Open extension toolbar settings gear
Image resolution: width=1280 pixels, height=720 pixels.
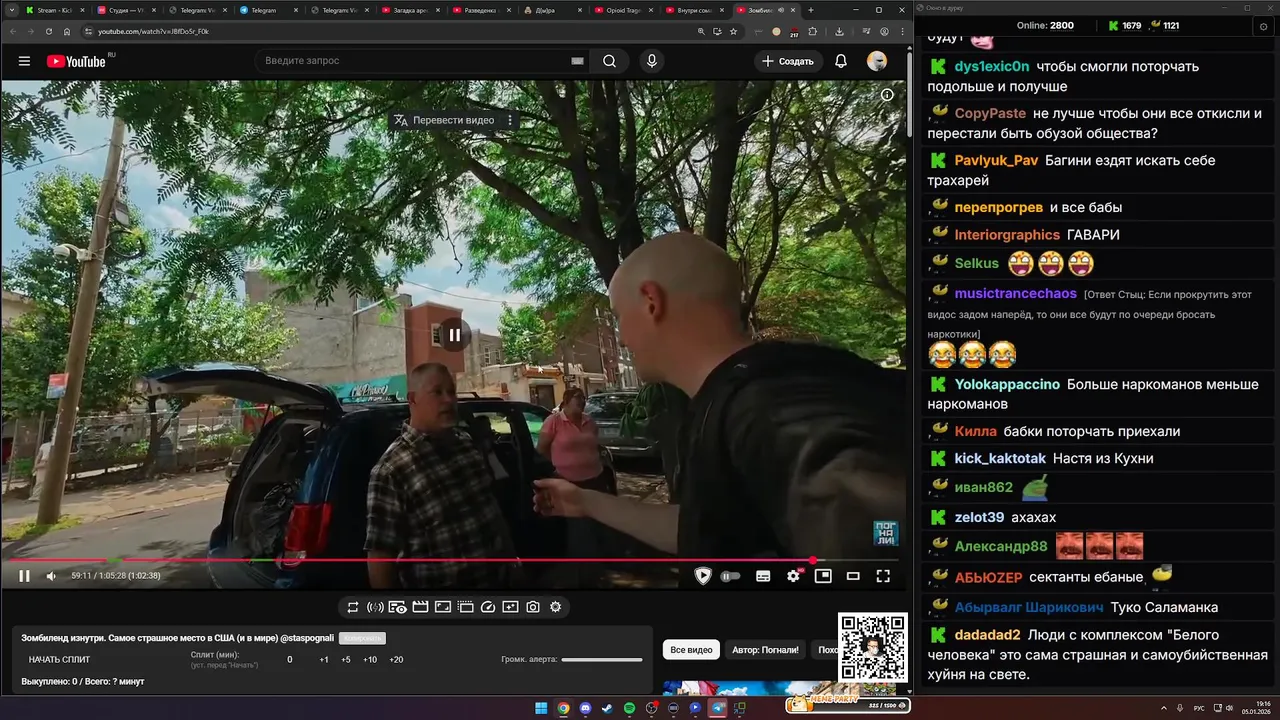(556, 607)
